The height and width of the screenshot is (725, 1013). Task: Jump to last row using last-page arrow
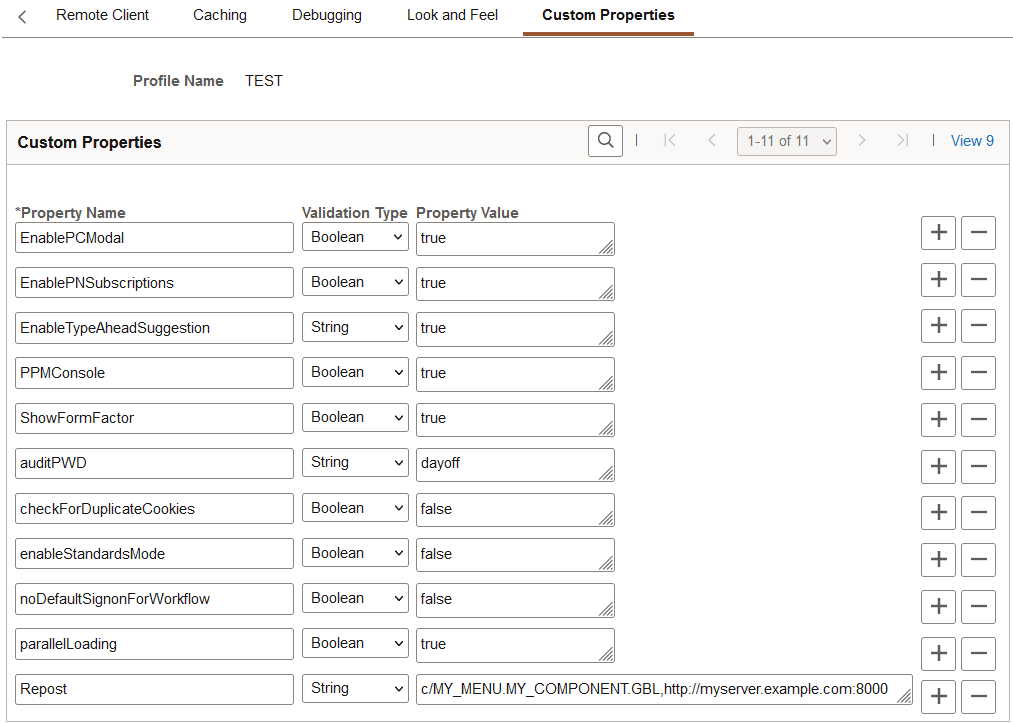(902, 140)
